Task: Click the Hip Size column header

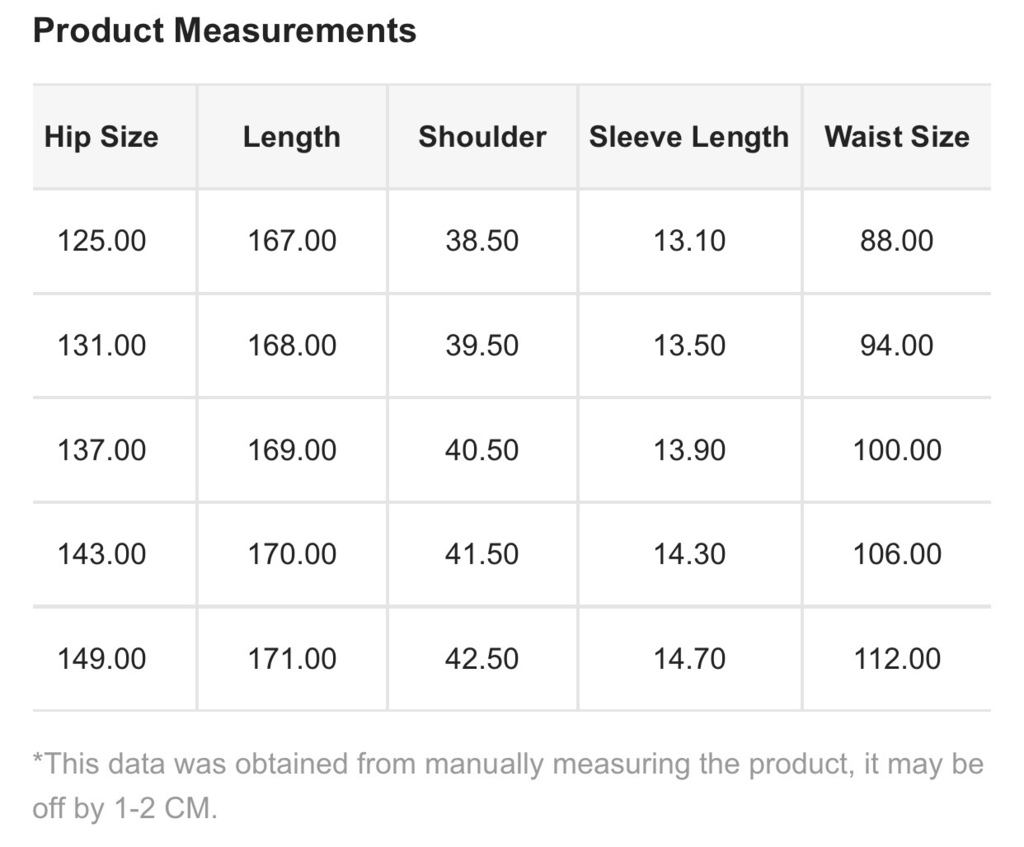Action: pos(101,137)
